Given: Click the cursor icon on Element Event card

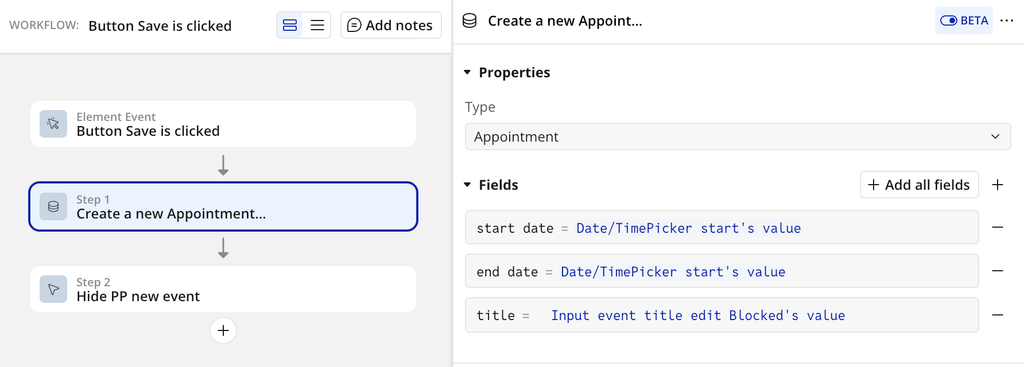Looking at the screenshot, I should pyautogui.click(x=54, y=123).
